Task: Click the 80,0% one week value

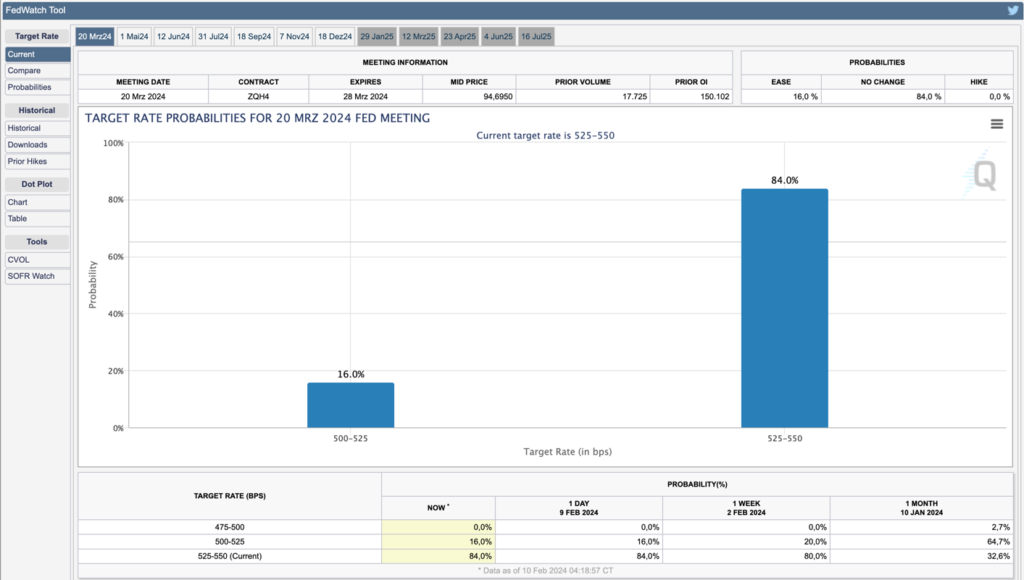Action: (x=815, y=556)
